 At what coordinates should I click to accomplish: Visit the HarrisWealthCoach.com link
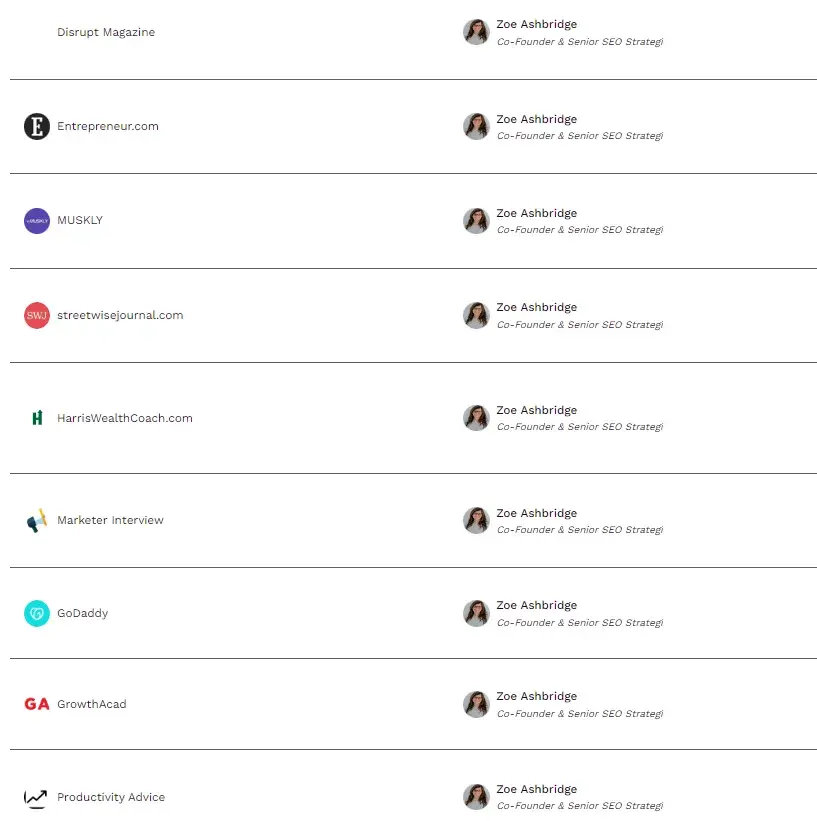(125, 419)
